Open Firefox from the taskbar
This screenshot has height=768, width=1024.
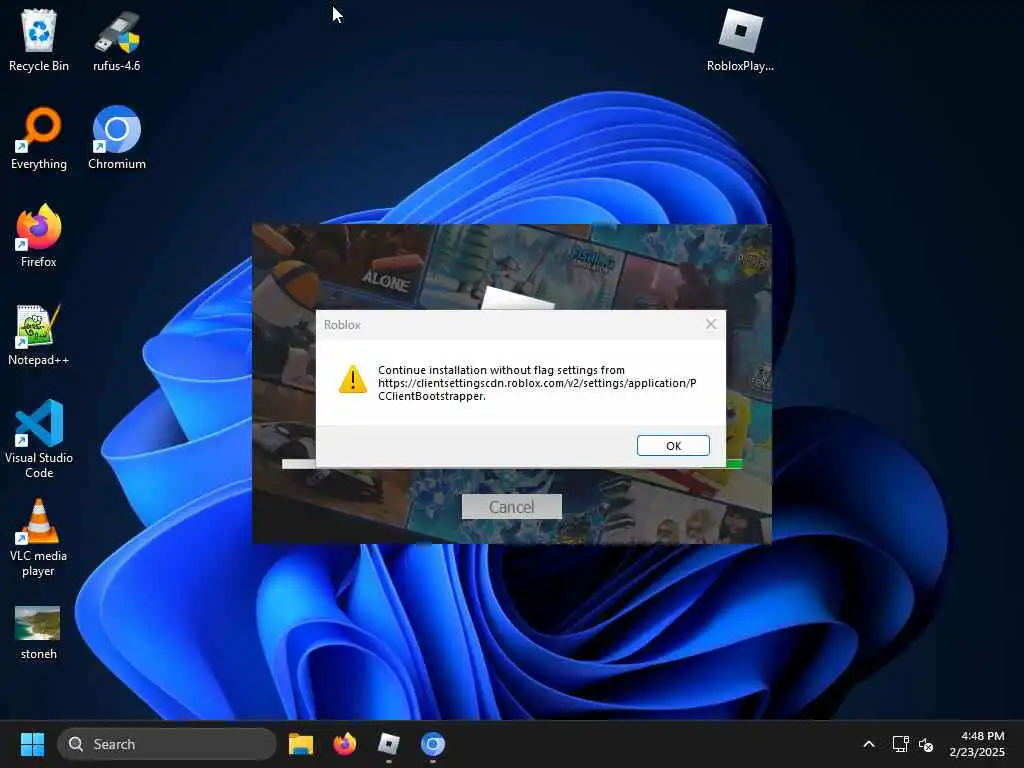345,744
